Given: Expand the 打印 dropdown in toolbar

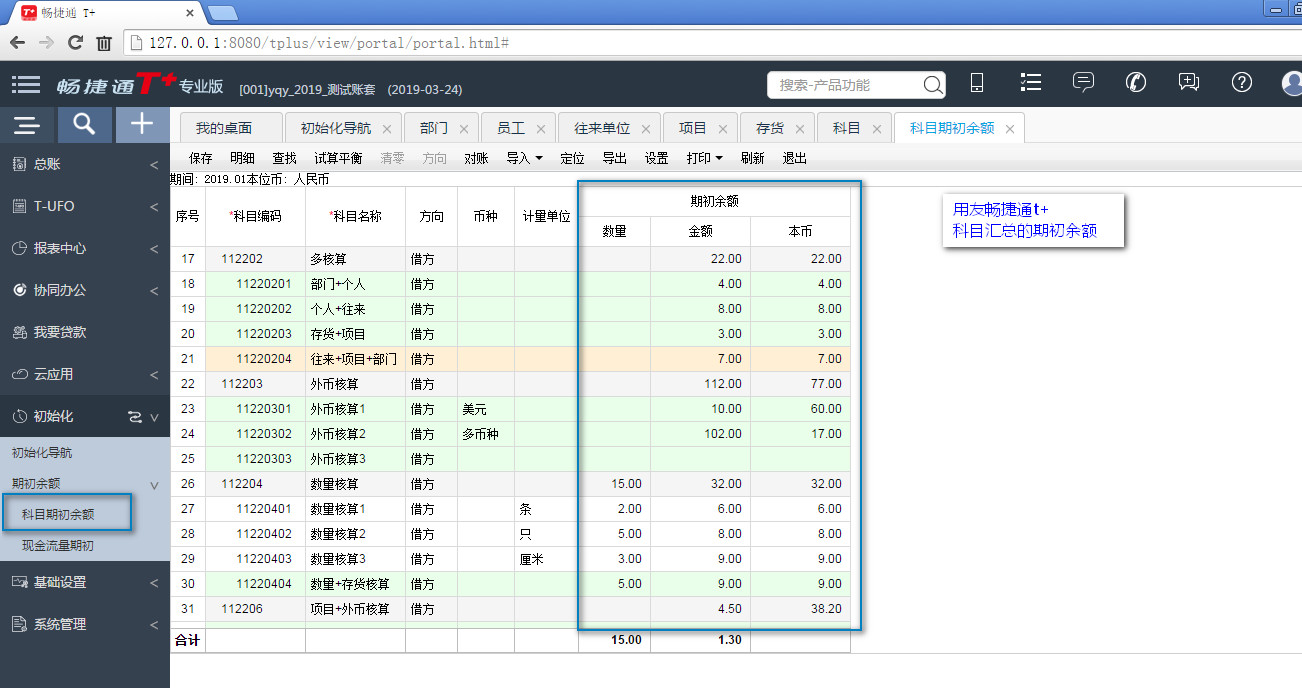Looking at the screenshot, I should coord(704,158).
